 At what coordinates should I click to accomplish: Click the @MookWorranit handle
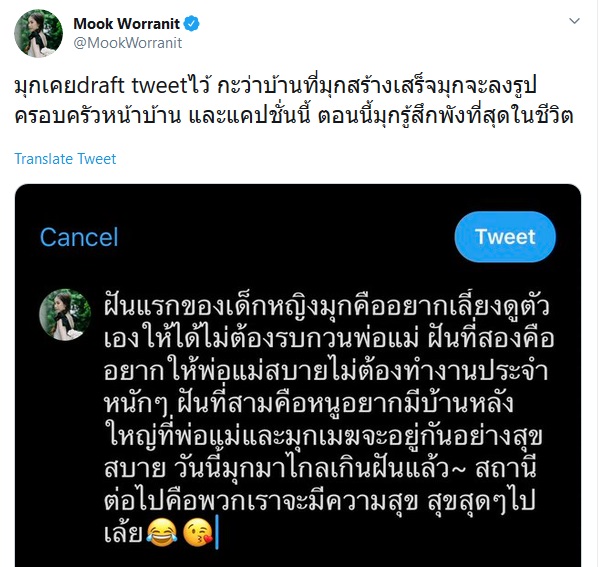(x=127, y=43)
